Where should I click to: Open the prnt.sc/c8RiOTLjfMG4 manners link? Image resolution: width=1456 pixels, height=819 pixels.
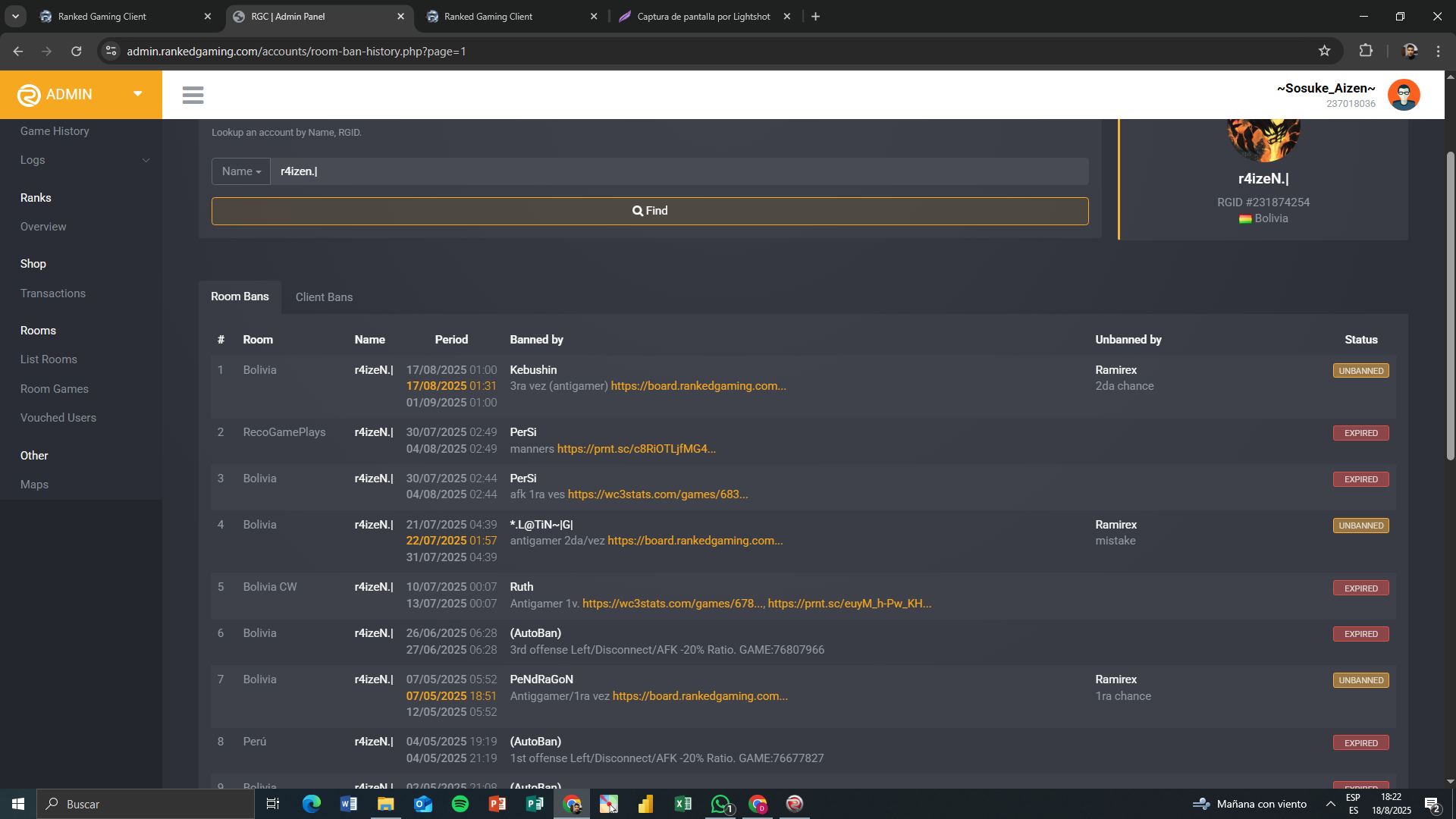click(x=636, y=449)
